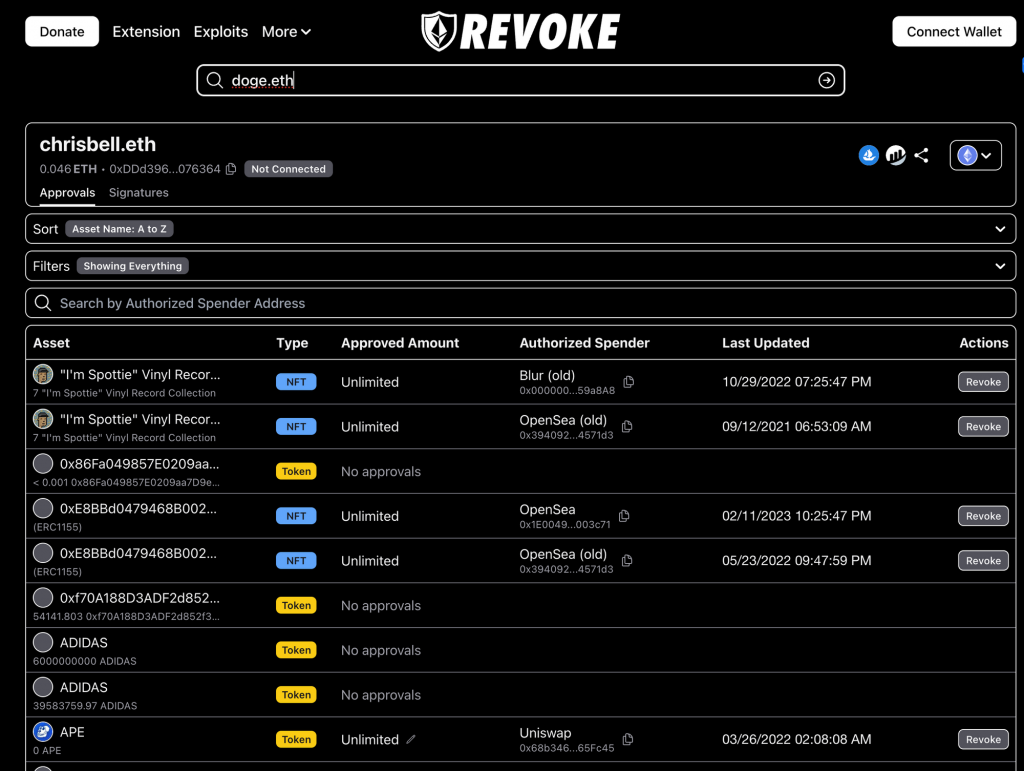Revoke the Blur (old) approval

pyautogui.click(x=983, y=382)
